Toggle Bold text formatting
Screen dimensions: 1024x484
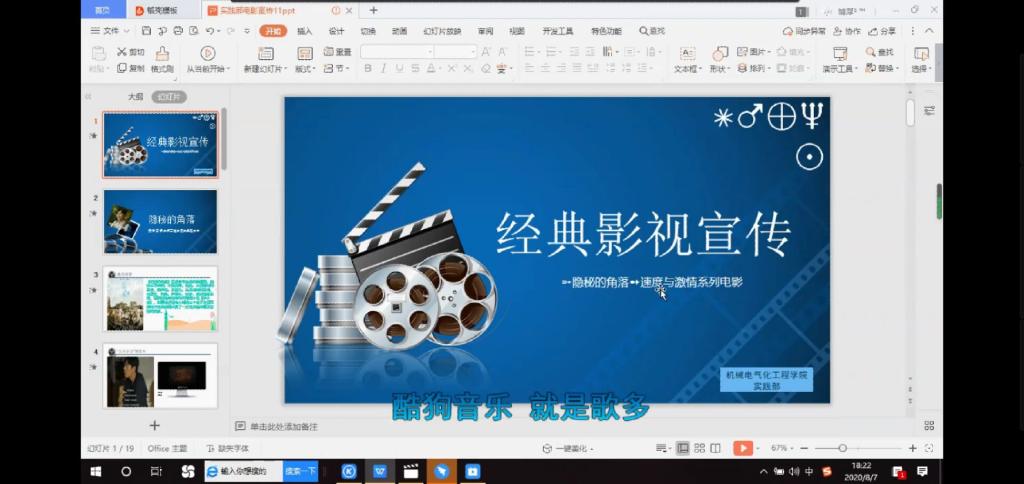click(x=368, y=69)
